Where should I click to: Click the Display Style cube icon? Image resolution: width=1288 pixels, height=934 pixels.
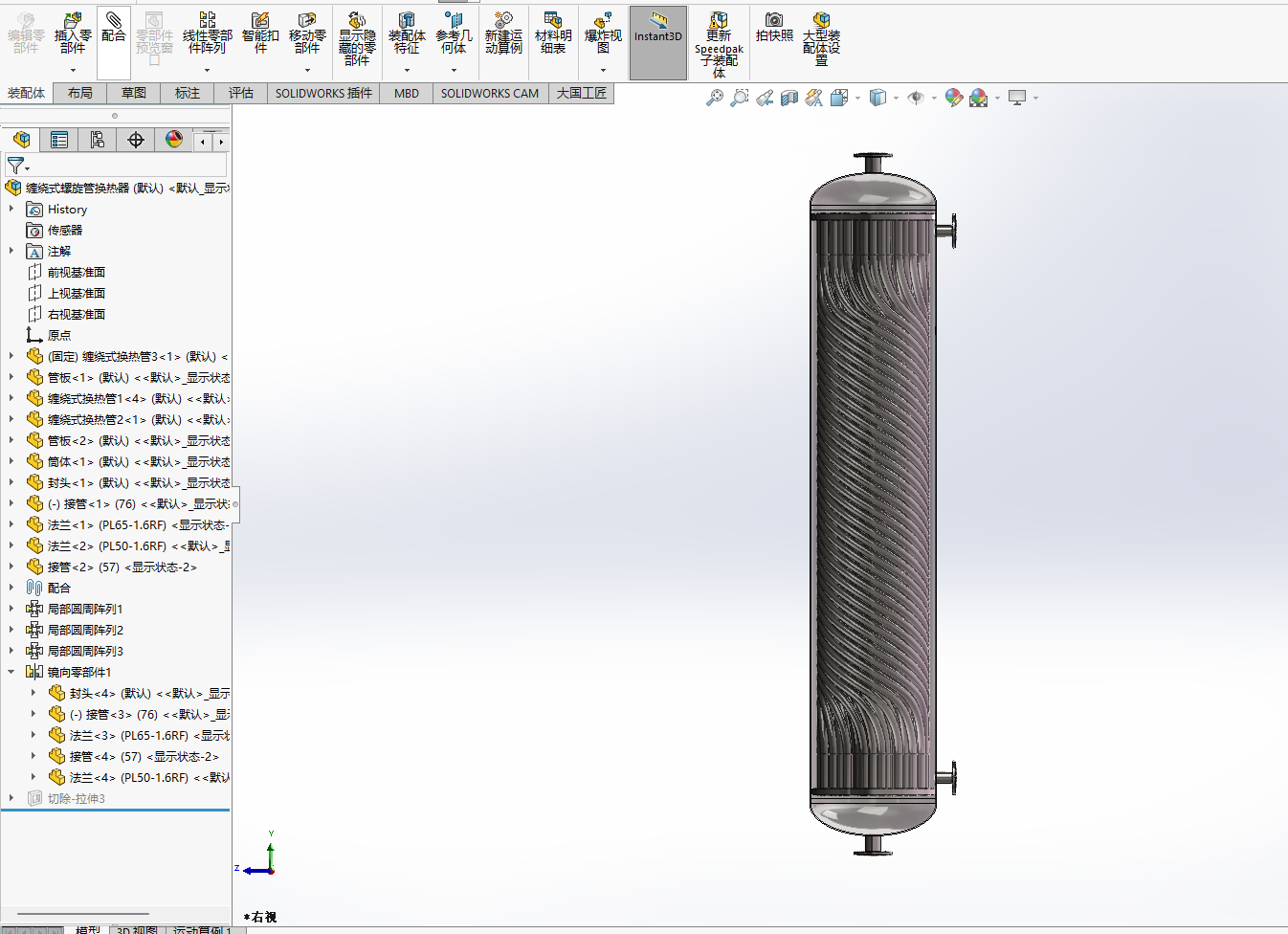[877, 98]
